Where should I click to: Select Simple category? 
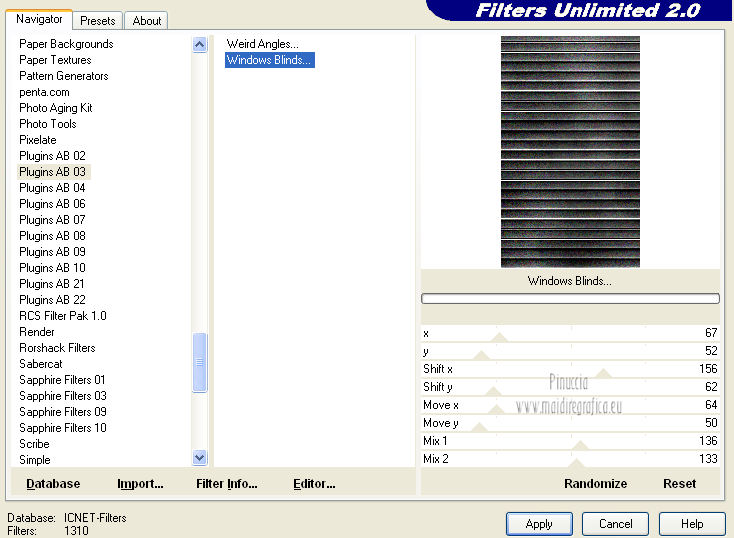35,460
